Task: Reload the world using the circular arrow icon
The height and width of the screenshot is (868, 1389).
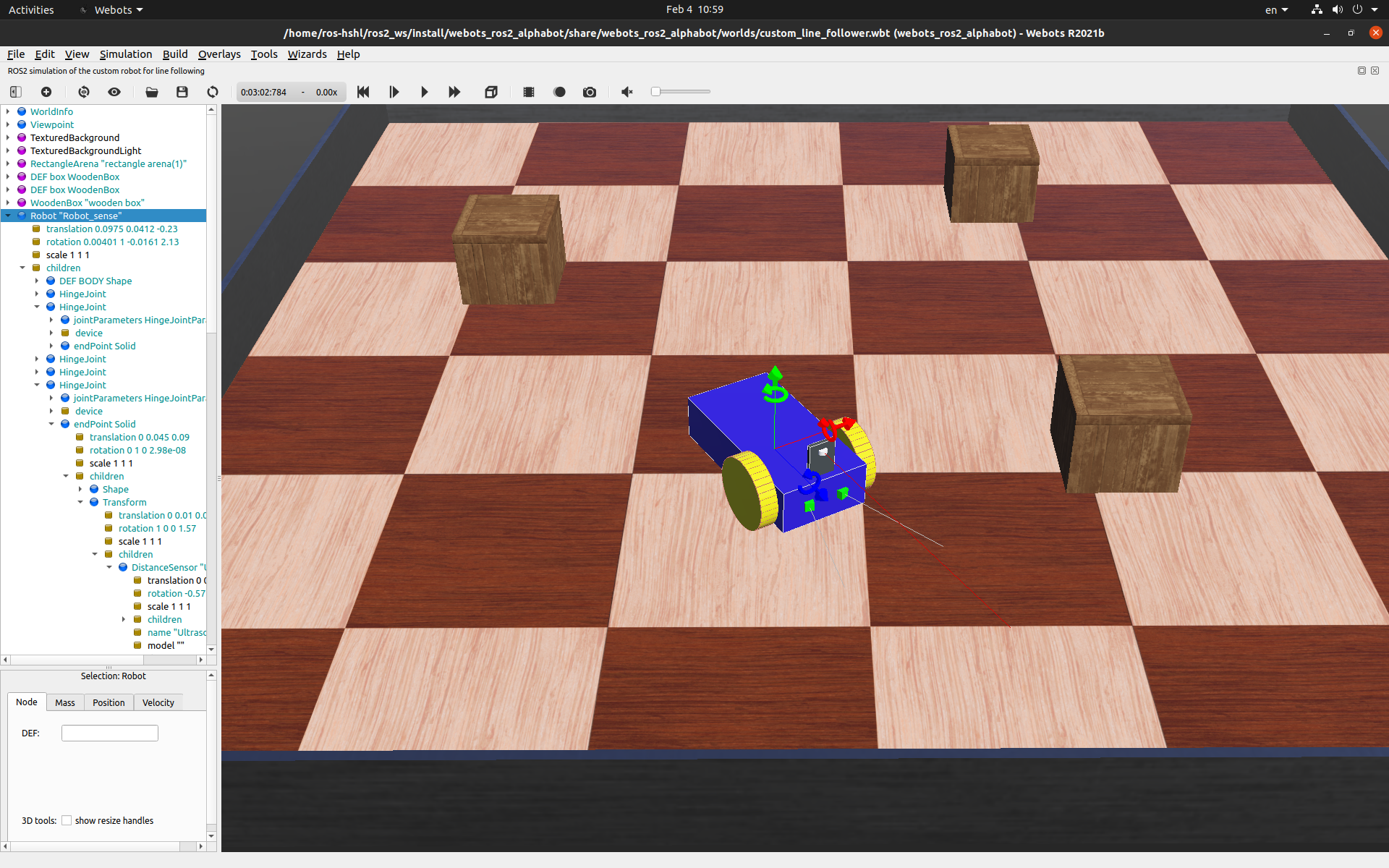Action: (x=213, y=92)
